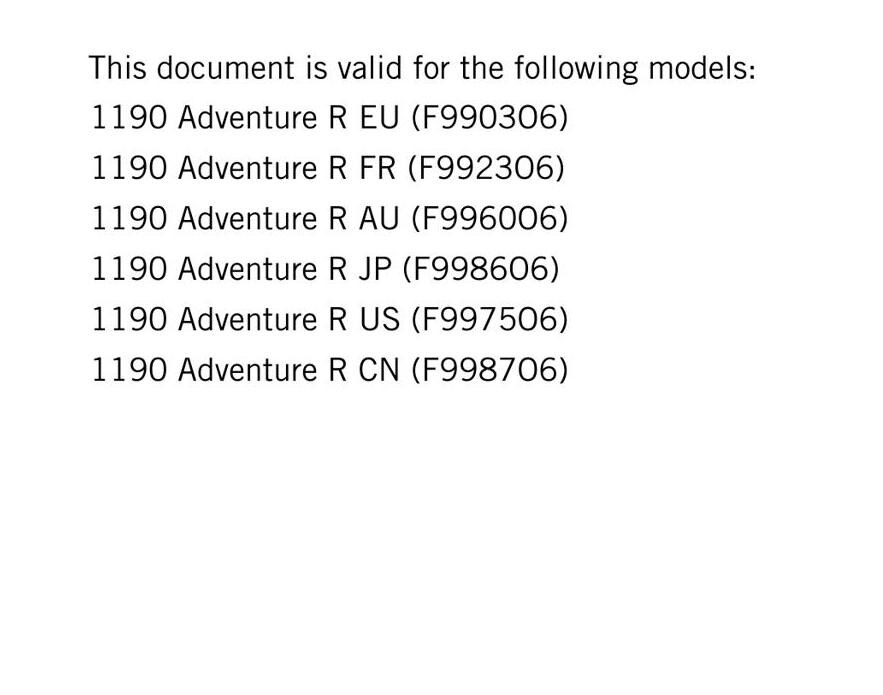883x695 pixels.
Task: Click the country code 'US'
Action: (380, 319)
